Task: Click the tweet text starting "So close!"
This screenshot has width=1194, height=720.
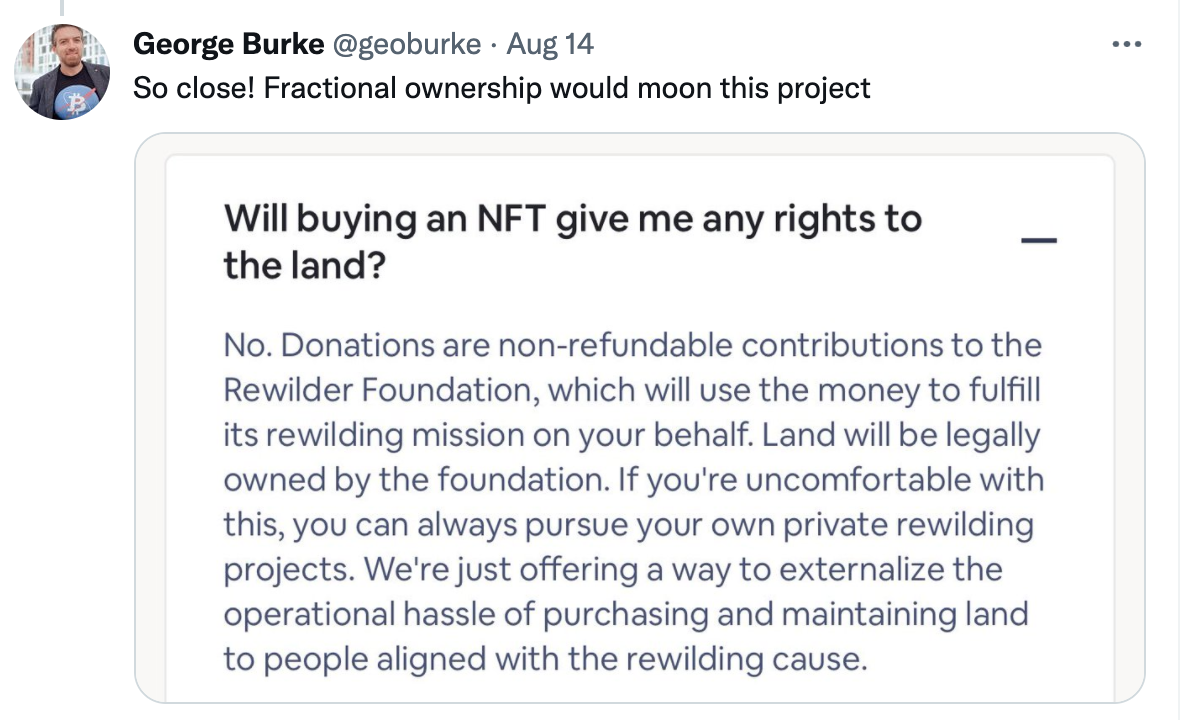Action: [x=502, y=88]
